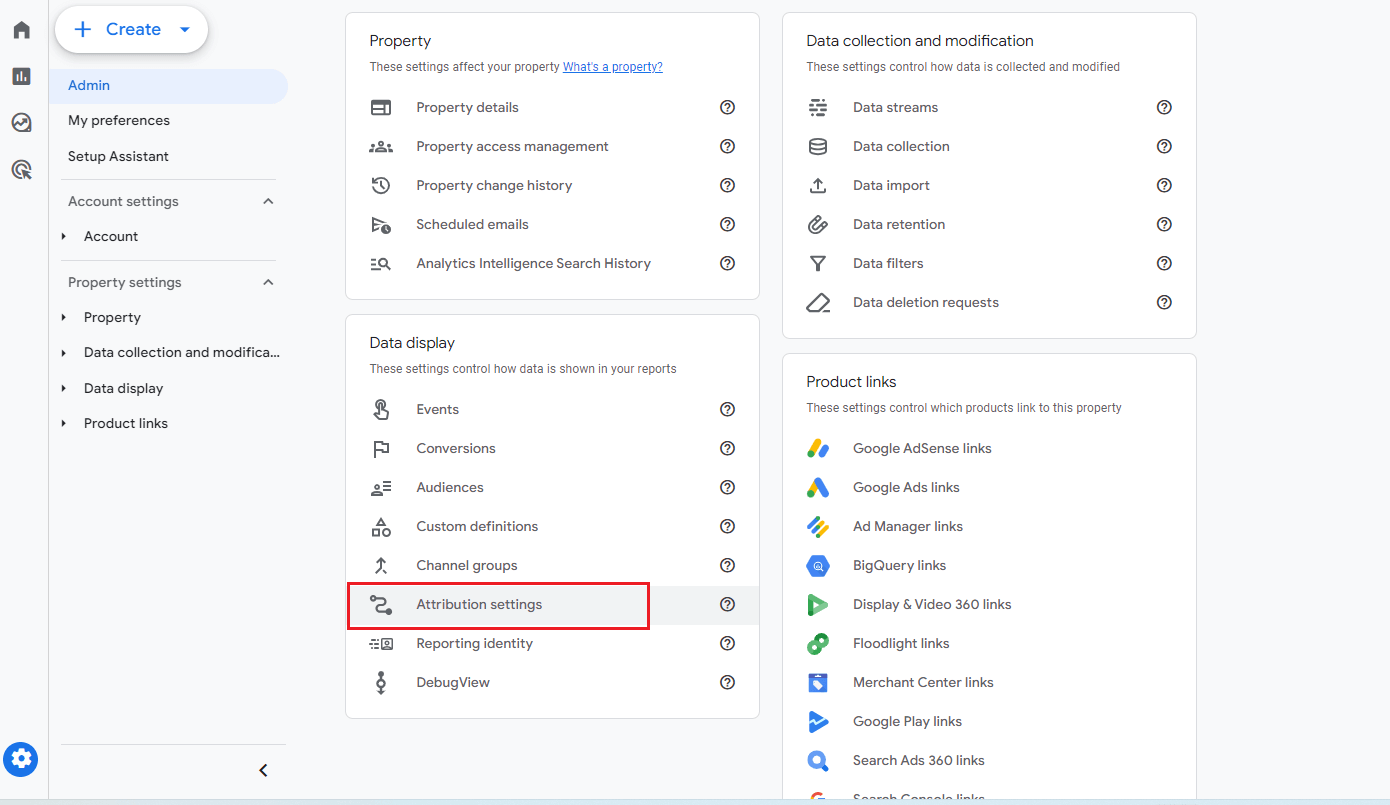1390x805 pixels.
Task: Expand Data collection and modification sidebar arrow
Action: coord(64,353)
